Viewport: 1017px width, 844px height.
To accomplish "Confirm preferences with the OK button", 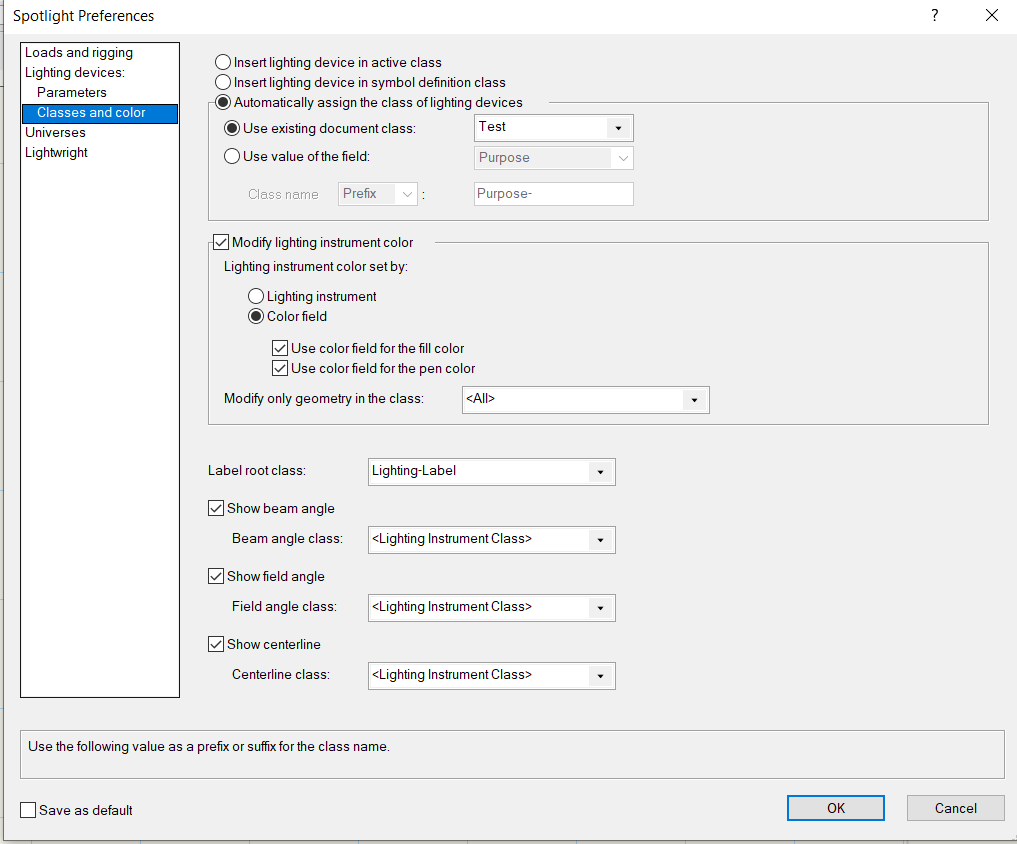I will tap(835, 807).
